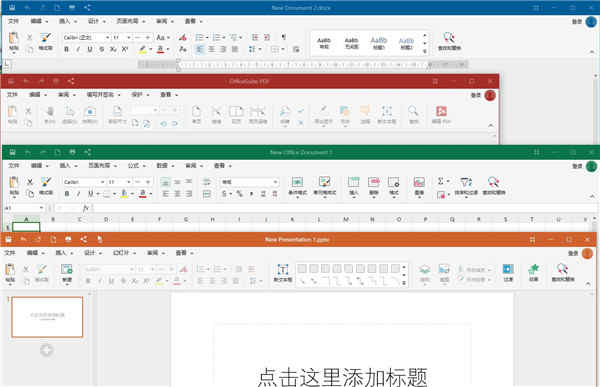Image resolution: width=600 pixels, height=387 pixels.
Task: Click the search icon in PDF window ribbon
Action: point(413,115)
